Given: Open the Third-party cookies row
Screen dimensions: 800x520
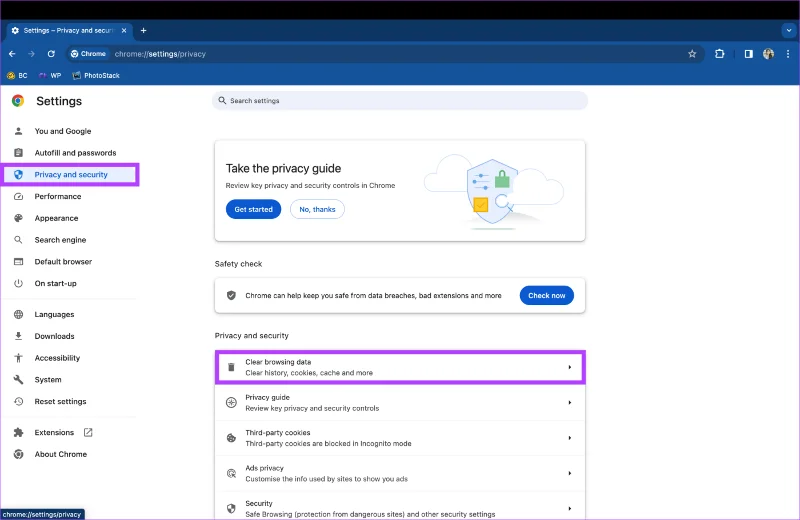Looking at the screenshot, I should point(400,438).
